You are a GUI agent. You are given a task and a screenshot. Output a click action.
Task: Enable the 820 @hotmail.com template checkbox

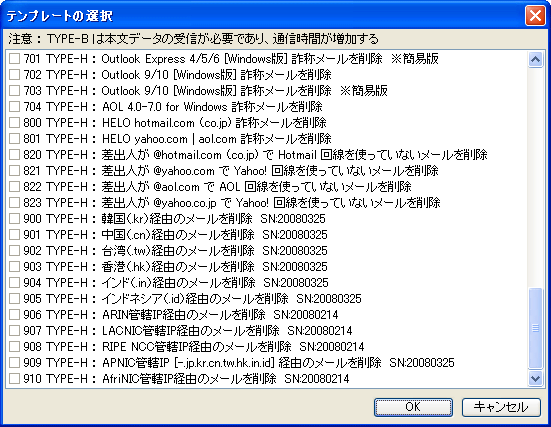14,155
